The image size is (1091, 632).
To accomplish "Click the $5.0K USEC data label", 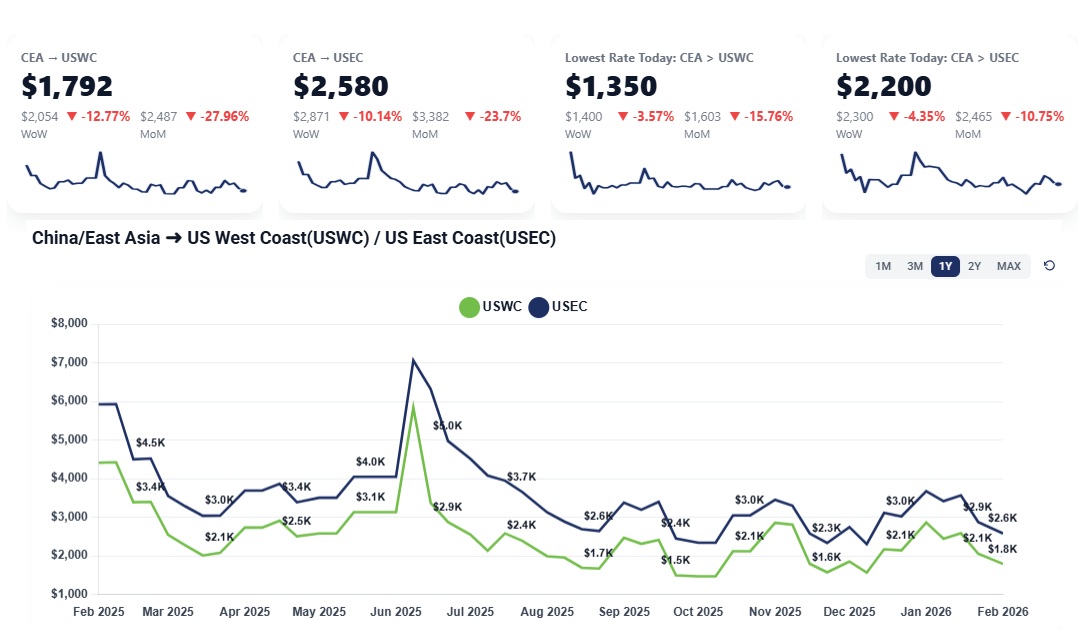I will (x=448, y=426).
